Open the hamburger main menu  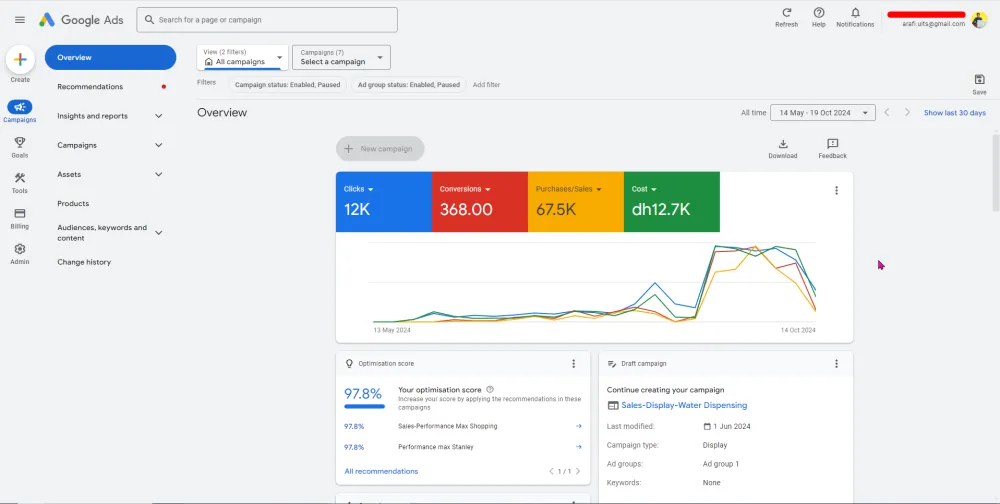tap(20, 20)
